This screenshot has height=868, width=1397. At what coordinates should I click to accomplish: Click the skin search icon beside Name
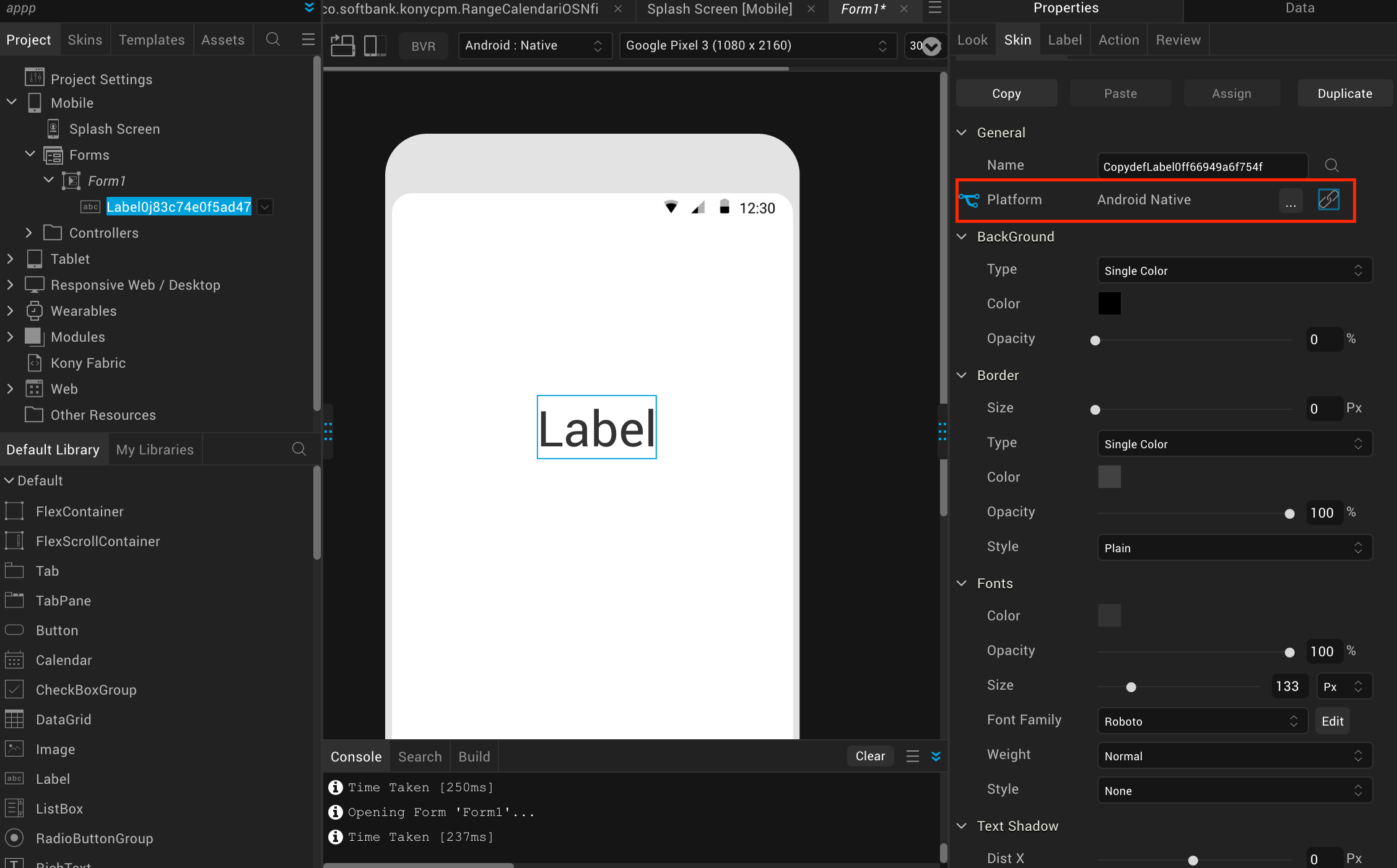(x=1331, y=165)
